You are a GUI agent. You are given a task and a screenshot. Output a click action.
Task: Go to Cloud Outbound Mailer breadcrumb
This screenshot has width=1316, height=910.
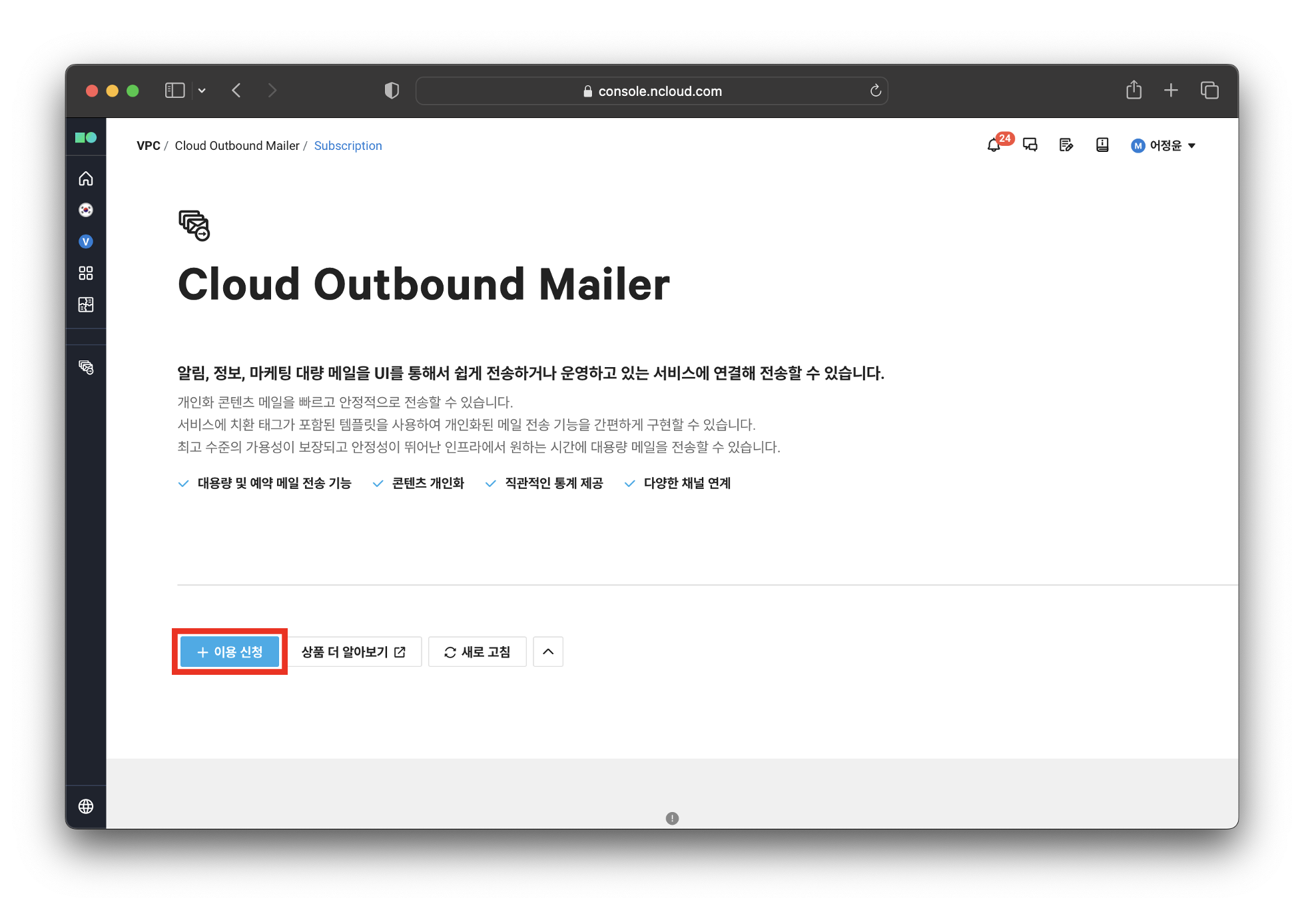237,146
